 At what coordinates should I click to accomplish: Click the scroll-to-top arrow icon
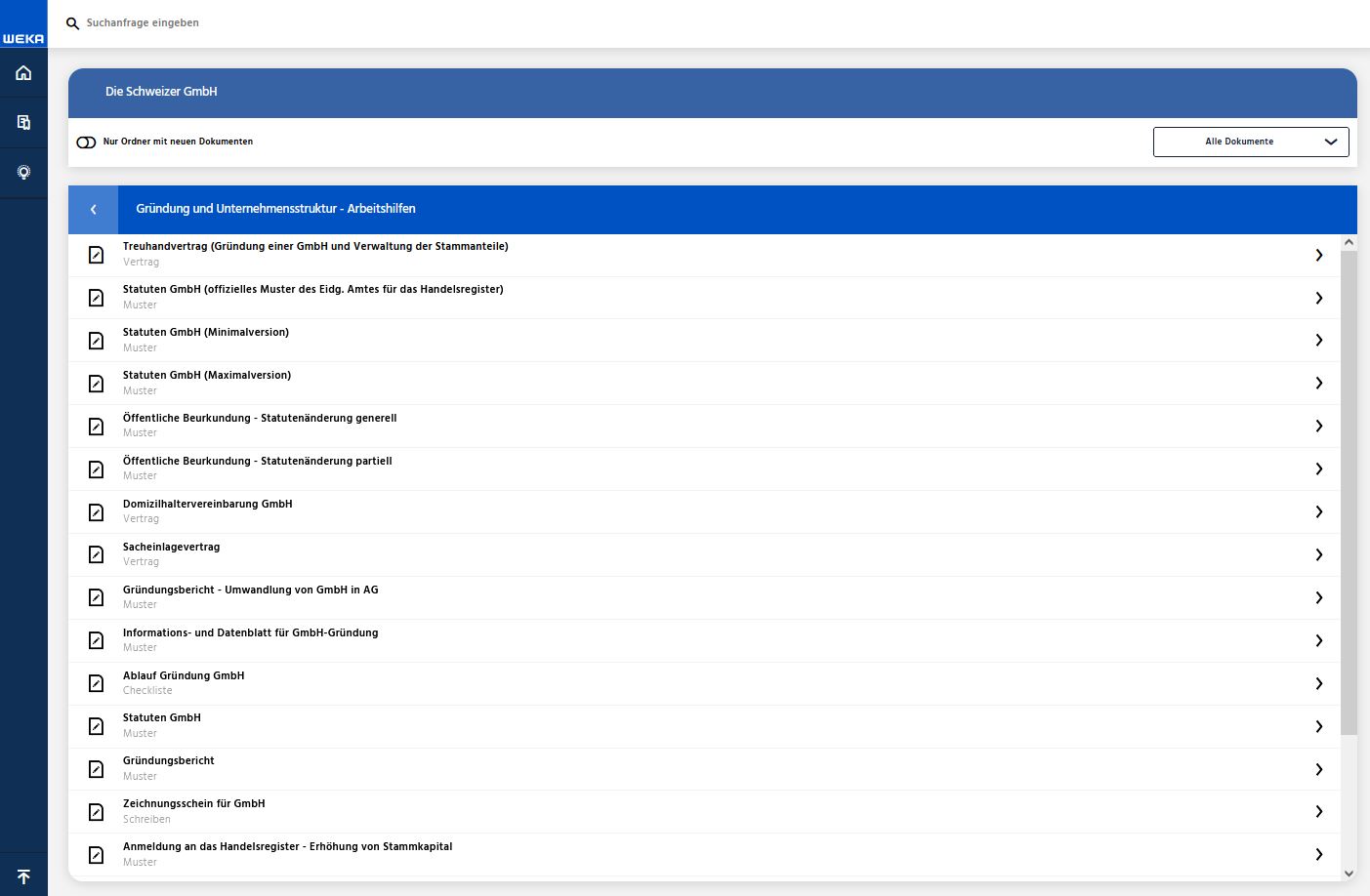pos(23,876)
